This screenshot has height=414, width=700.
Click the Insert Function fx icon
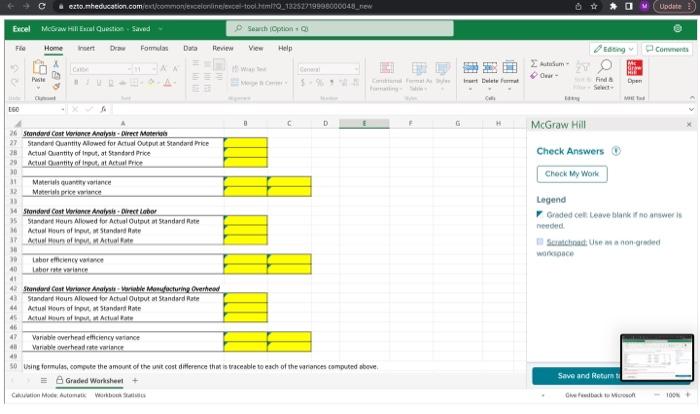click(103, 109)
